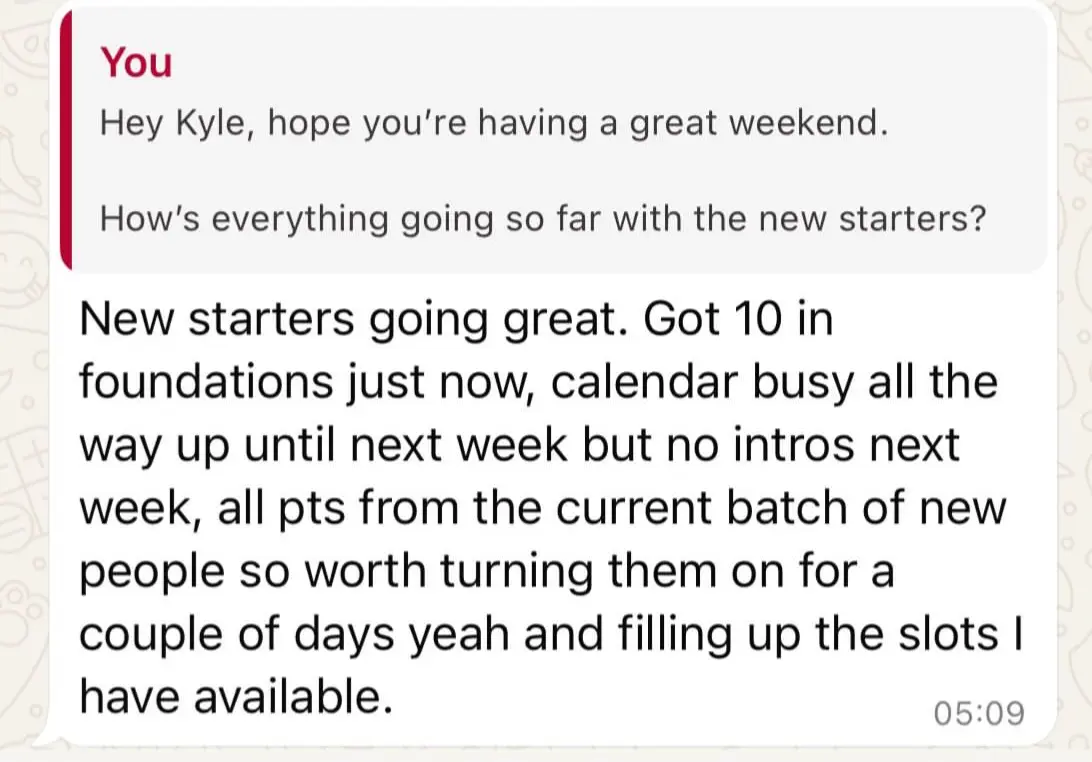Click the blank bubble space beside "have available."
The height and width of the screenshot is (762, 1092).
point(650,700)
